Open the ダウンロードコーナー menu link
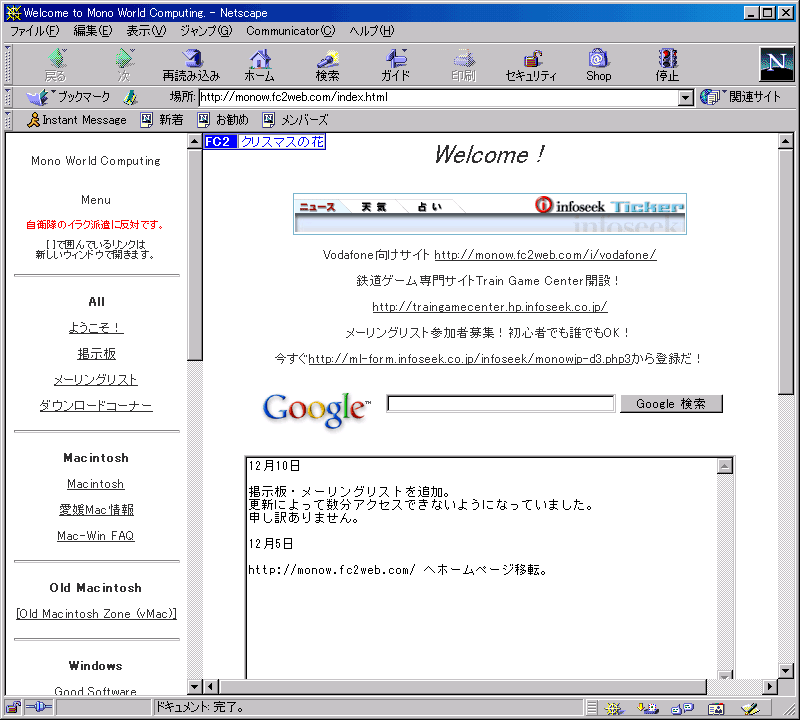 pyautogui.click(x=96, y=406)
